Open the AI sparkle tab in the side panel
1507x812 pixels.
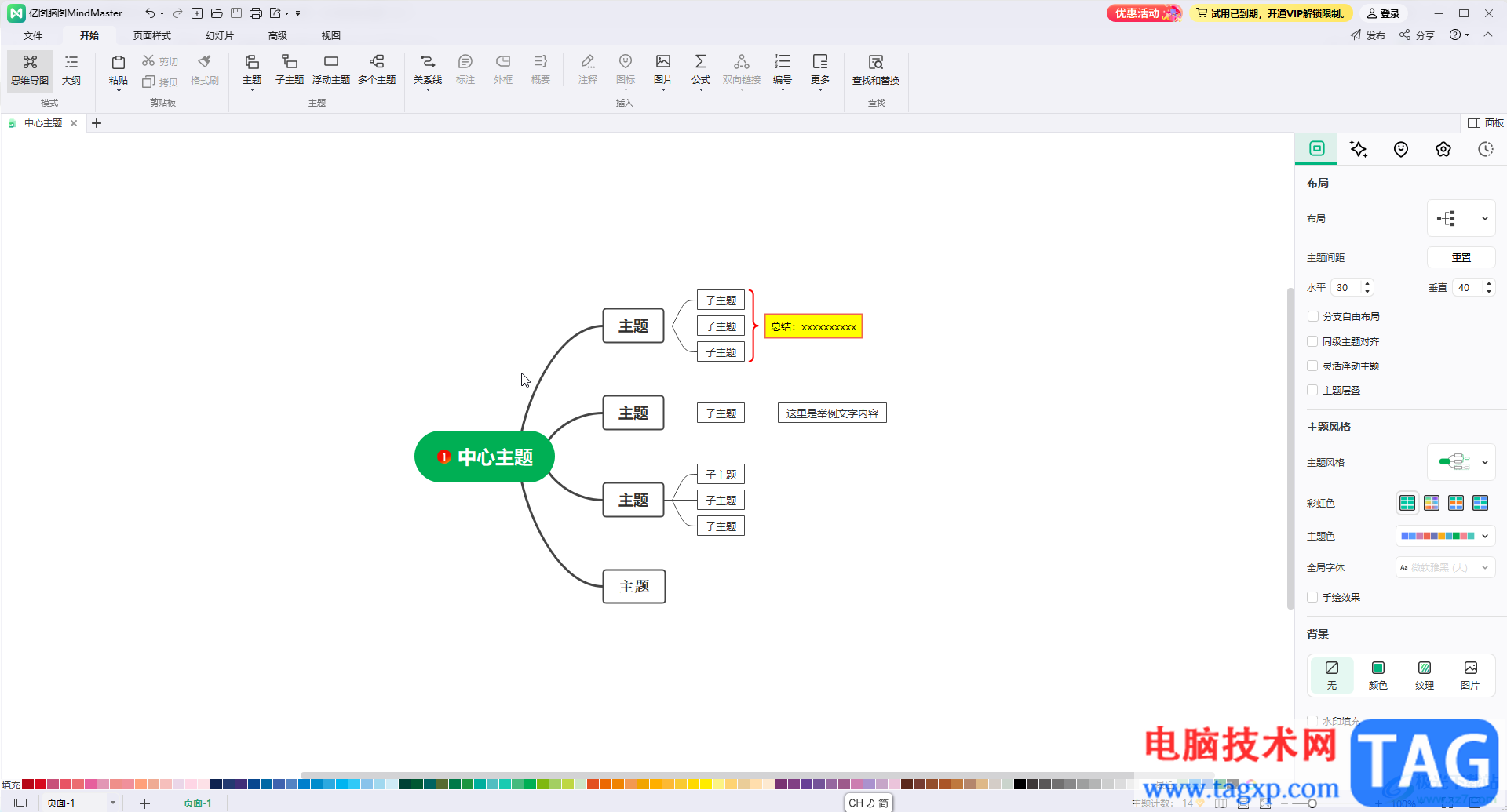1359,149
